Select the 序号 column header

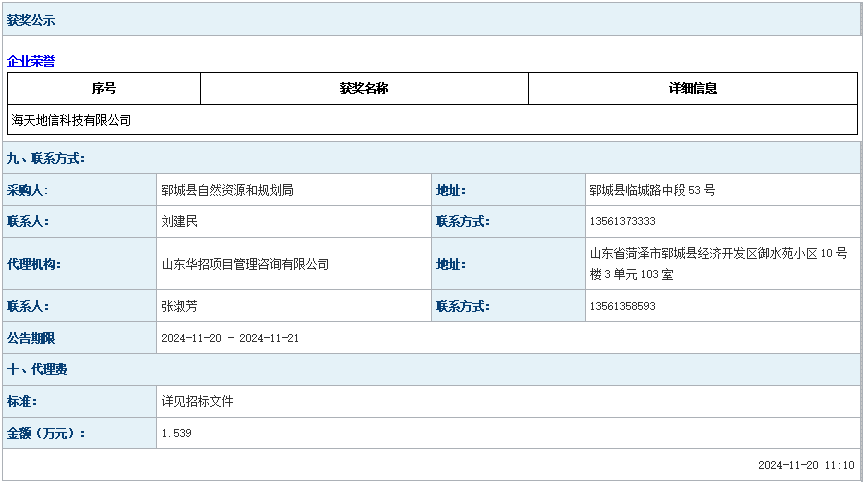tap(104, 88)
